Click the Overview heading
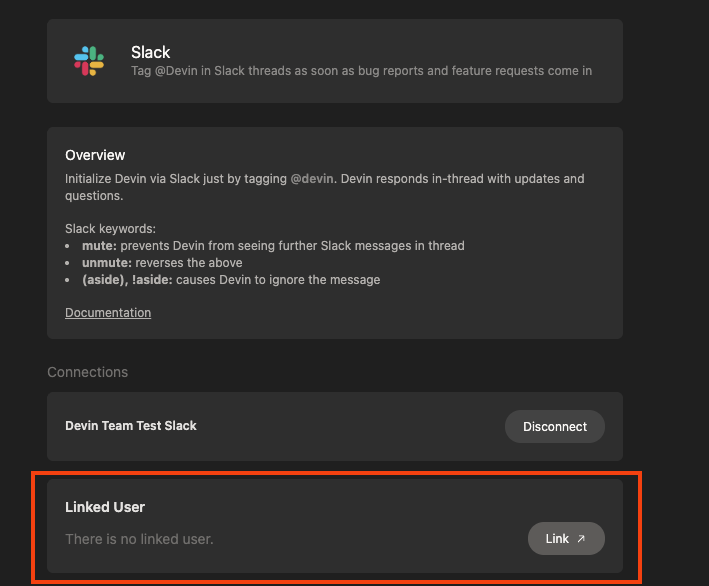709x586 pixels. tap(95, 155)
